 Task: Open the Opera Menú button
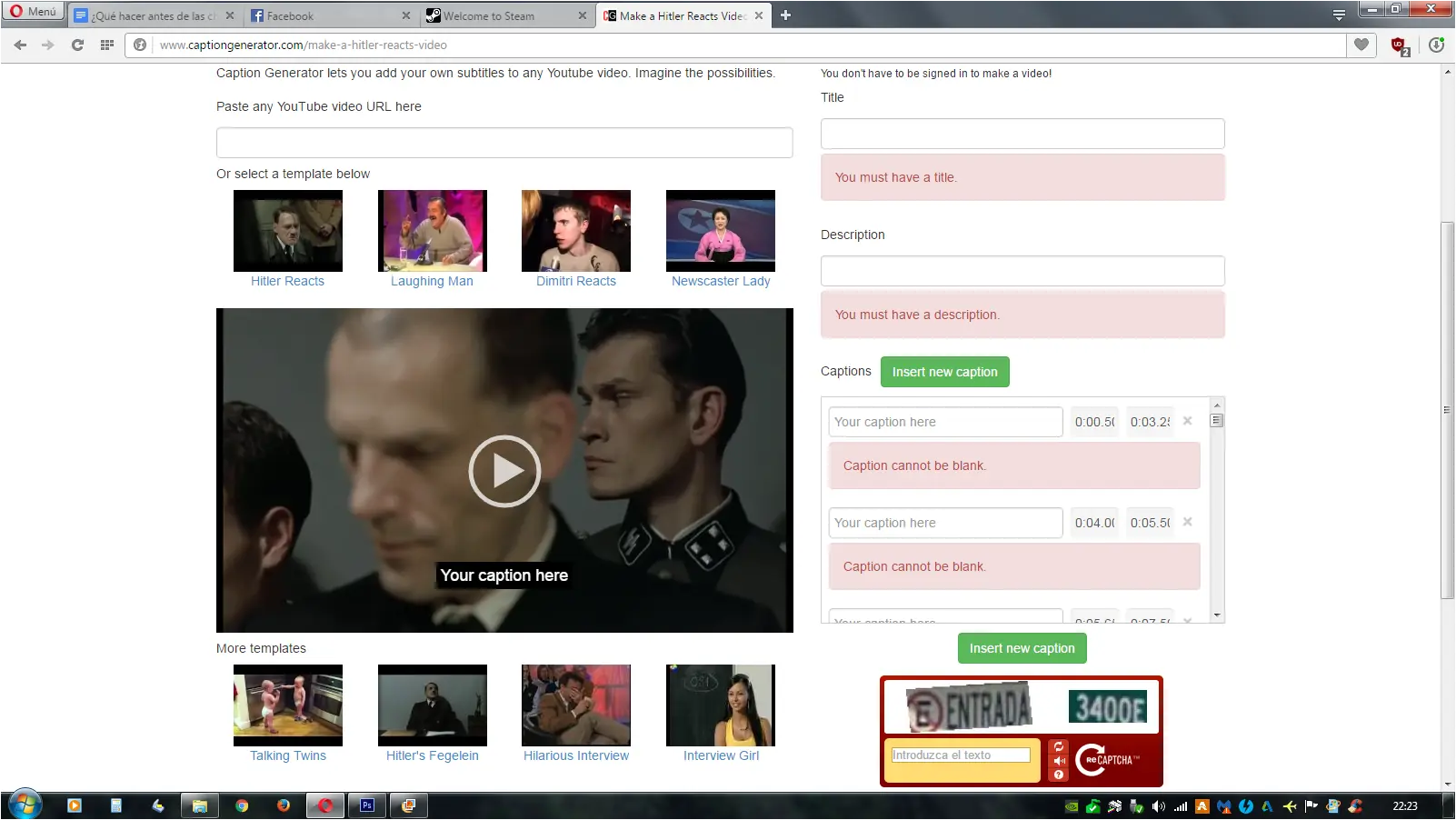(33, 12)
